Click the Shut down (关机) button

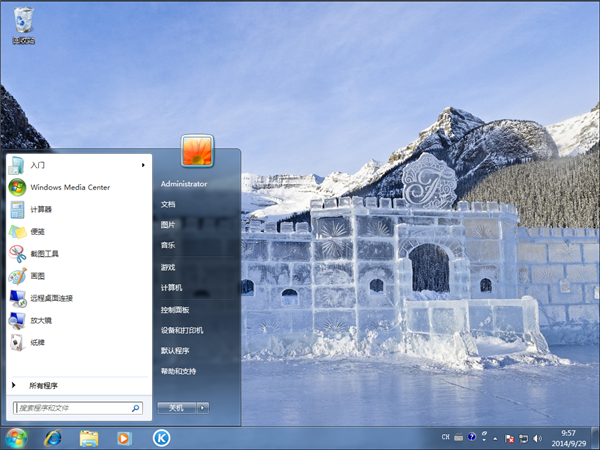point(176,408)
